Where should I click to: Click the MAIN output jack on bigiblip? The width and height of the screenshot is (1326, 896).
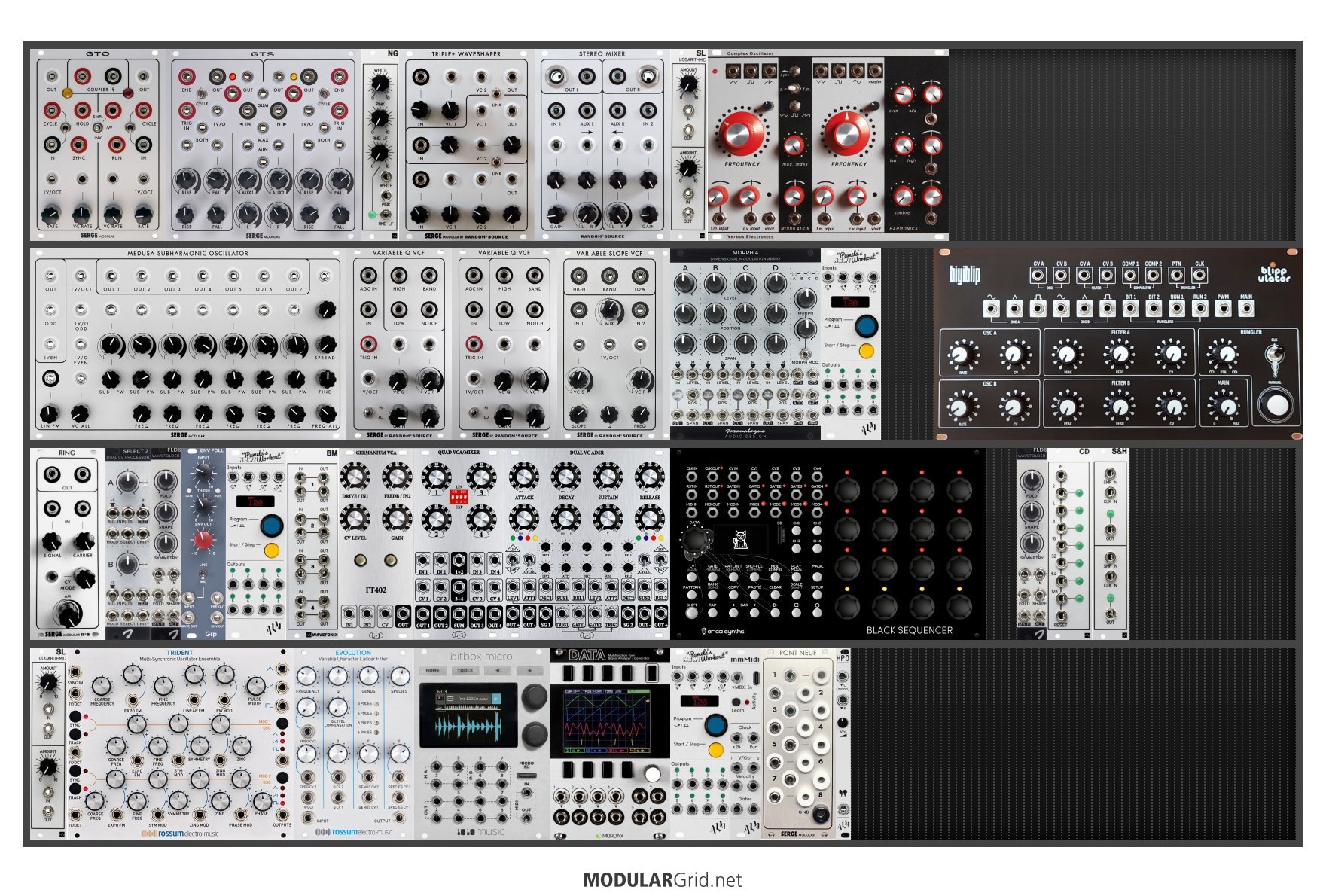1246,308
